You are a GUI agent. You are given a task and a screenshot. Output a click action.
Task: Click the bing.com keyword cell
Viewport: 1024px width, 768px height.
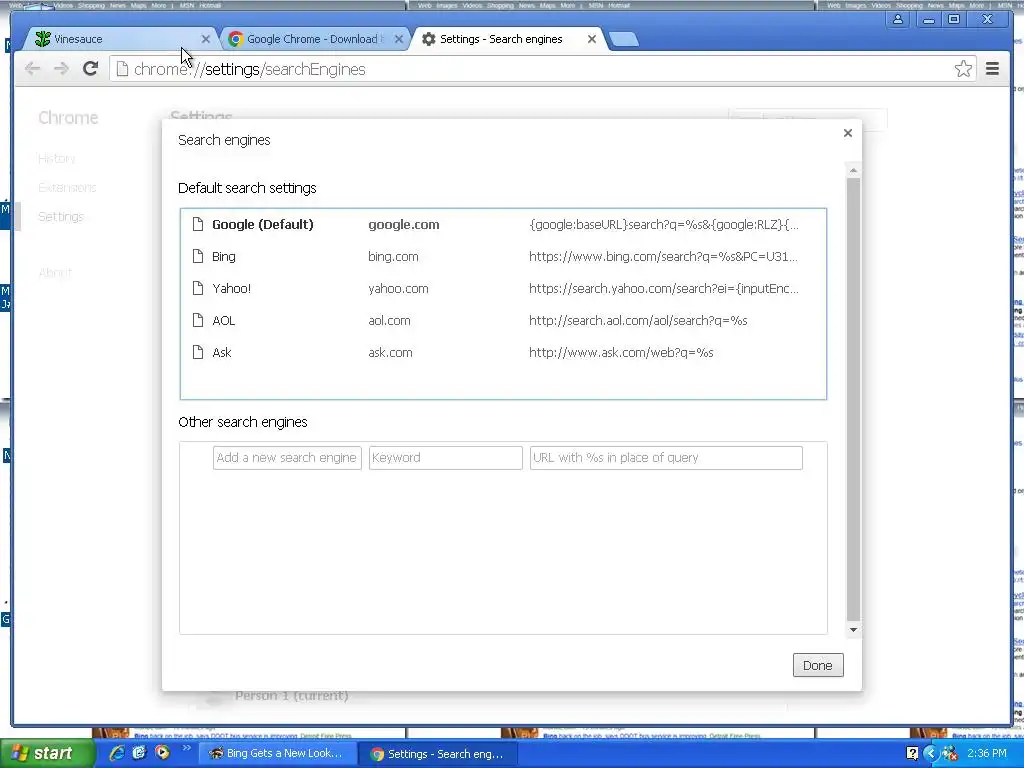[393, 257]
